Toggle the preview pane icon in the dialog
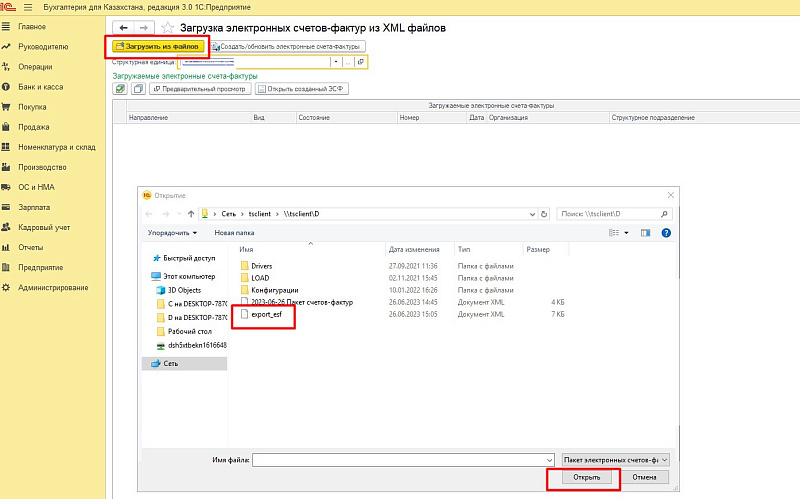The height and width of the screenshot is (499, 800). coord(647,232)
